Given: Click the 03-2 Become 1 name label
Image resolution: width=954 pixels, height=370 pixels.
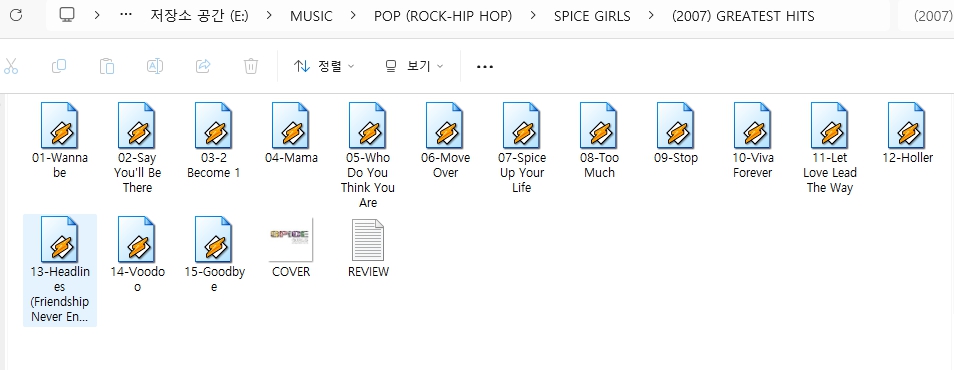Looking at the screenshot, I should point(214,165).
